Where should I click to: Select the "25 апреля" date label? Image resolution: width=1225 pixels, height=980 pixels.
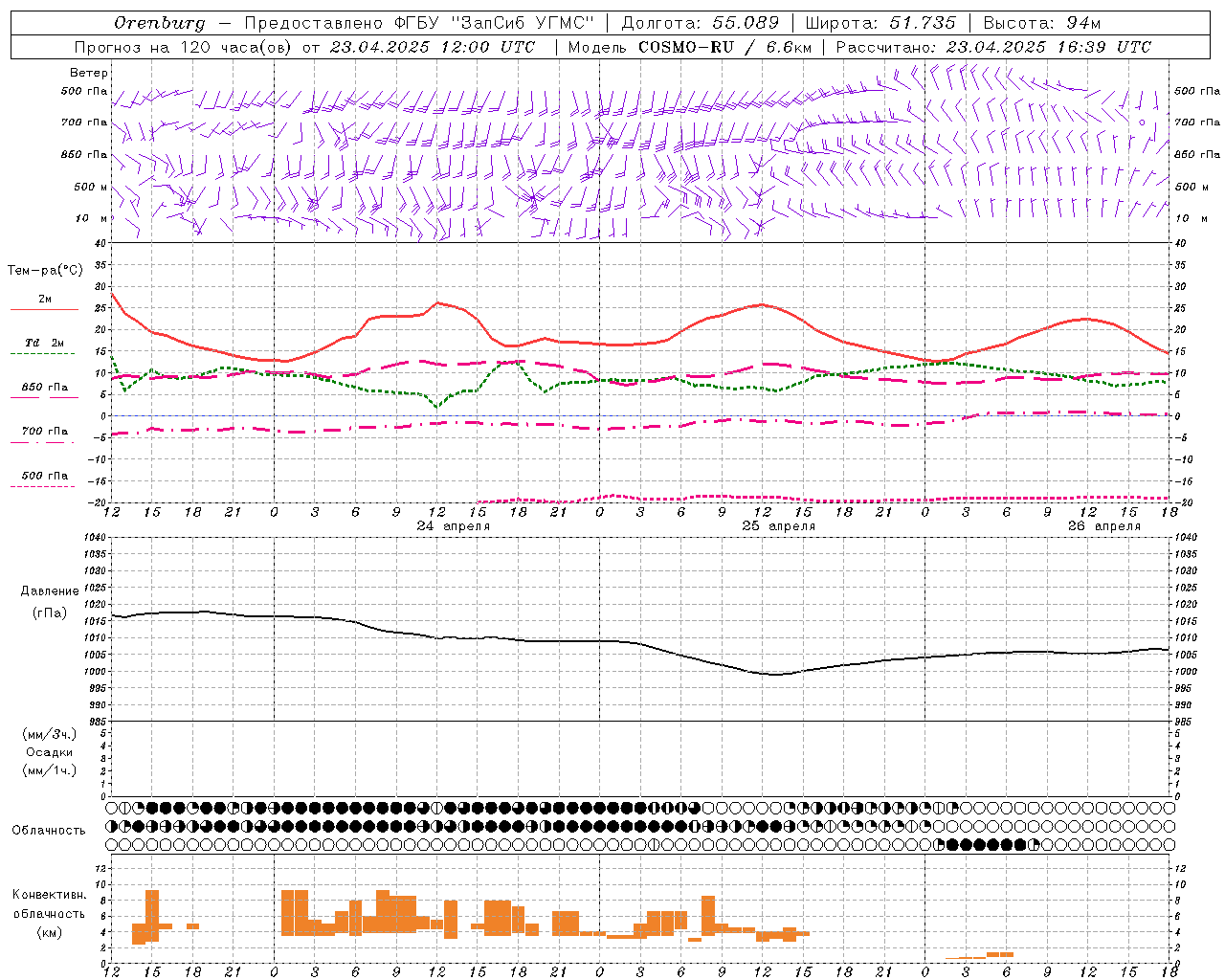779,526
